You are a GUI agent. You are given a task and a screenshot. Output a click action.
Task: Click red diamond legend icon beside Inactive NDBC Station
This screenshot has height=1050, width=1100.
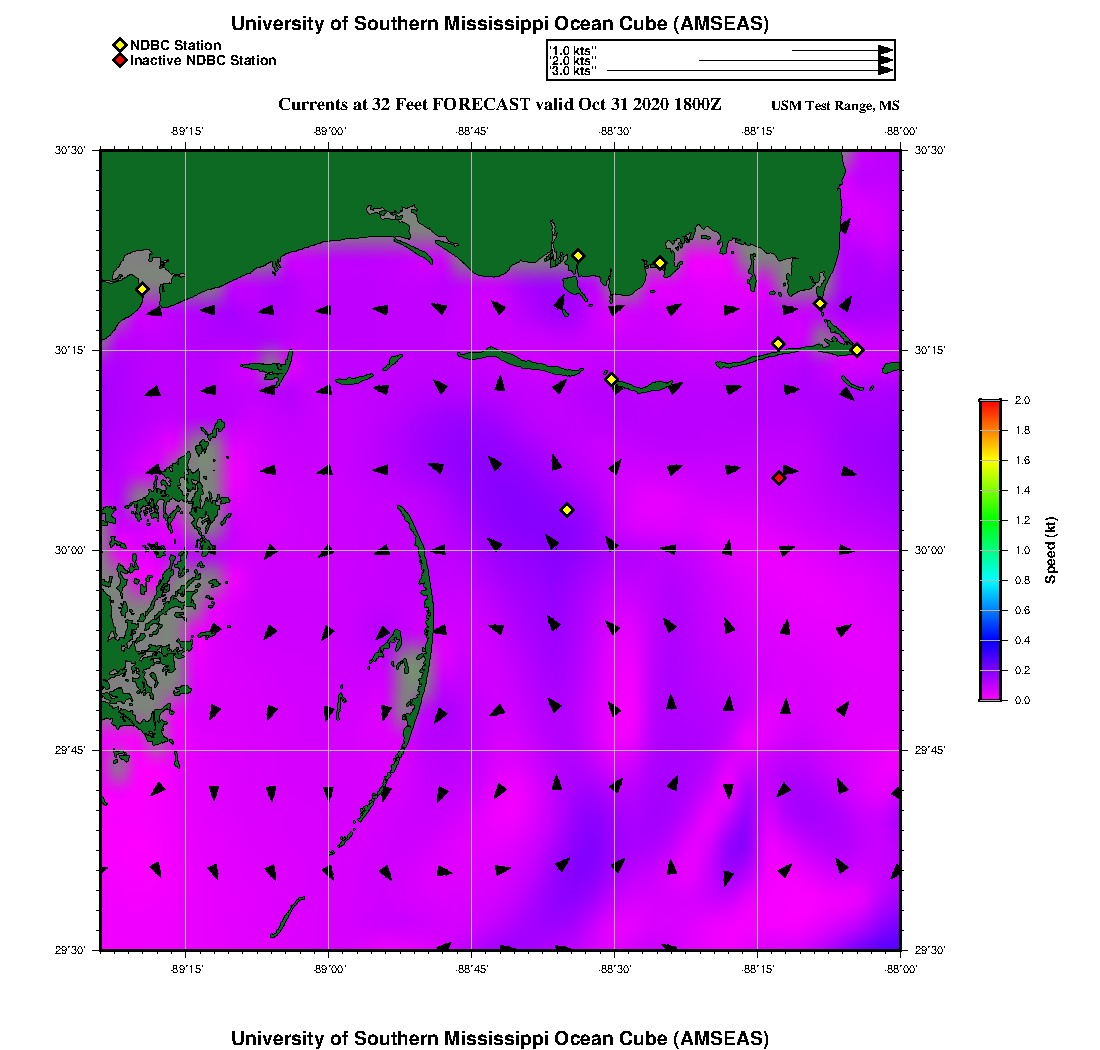pos(119,61)
